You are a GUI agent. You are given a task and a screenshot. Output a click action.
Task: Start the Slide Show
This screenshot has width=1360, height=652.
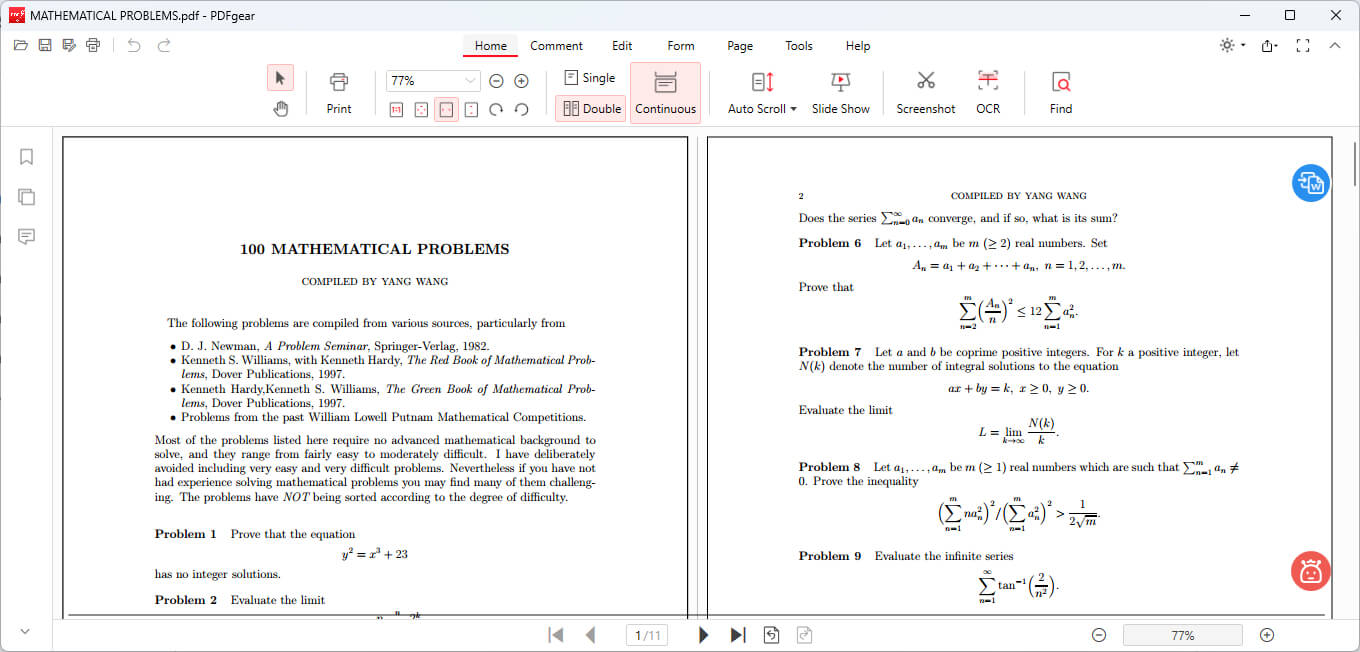tap(841, 93)
